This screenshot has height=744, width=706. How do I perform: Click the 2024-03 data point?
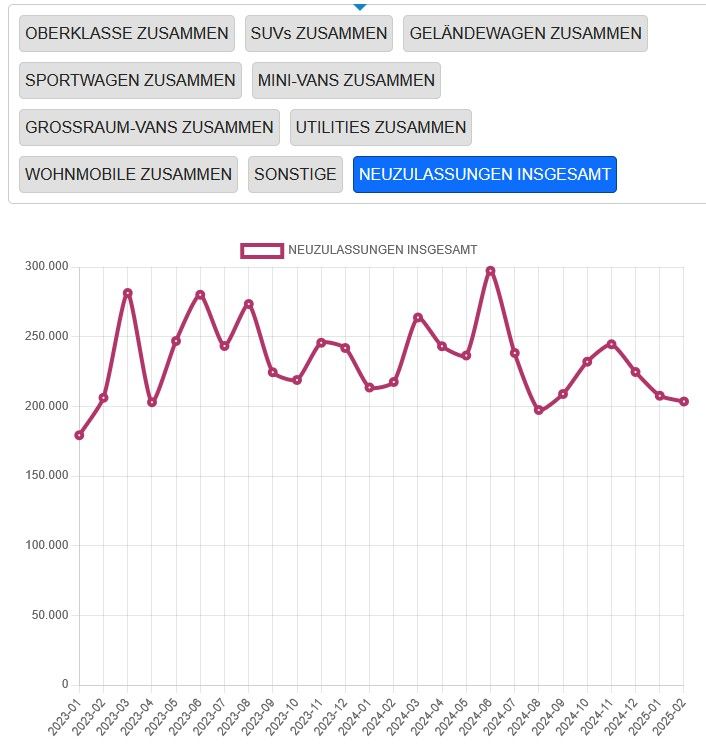click(418, 317)
